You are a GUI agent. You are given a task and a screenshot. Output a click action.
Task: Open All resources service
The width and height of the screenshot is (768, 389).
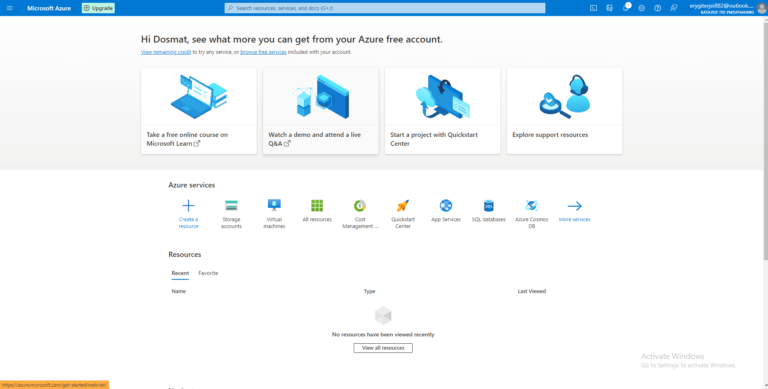(317, 211)
